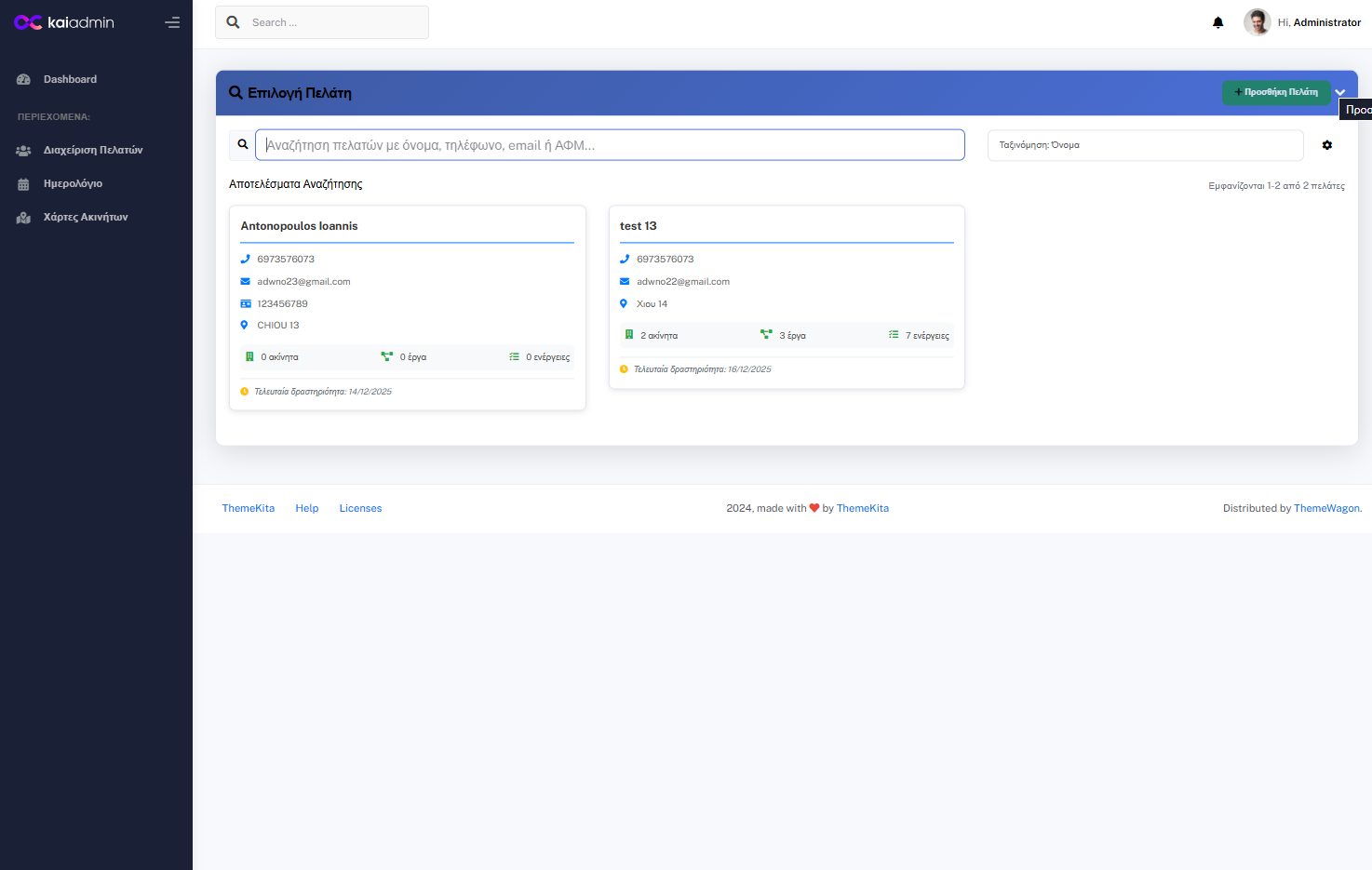
Task: Toggle the sidebar collapse icon
Action: [x=172, y=22]
